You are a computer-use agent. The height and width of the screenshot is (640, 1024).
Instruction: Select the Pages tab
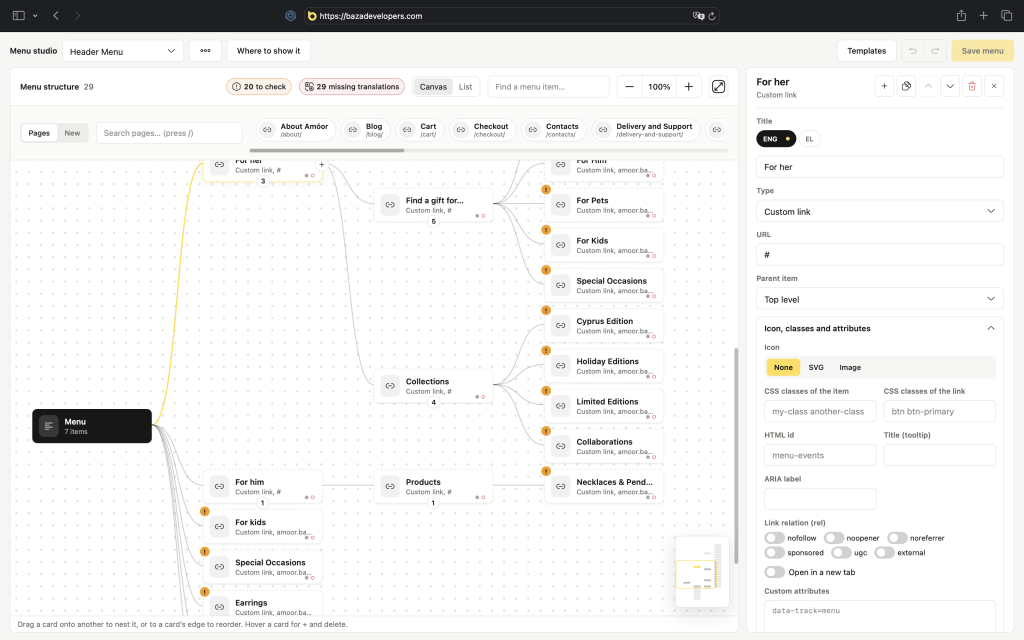(39, 133)
